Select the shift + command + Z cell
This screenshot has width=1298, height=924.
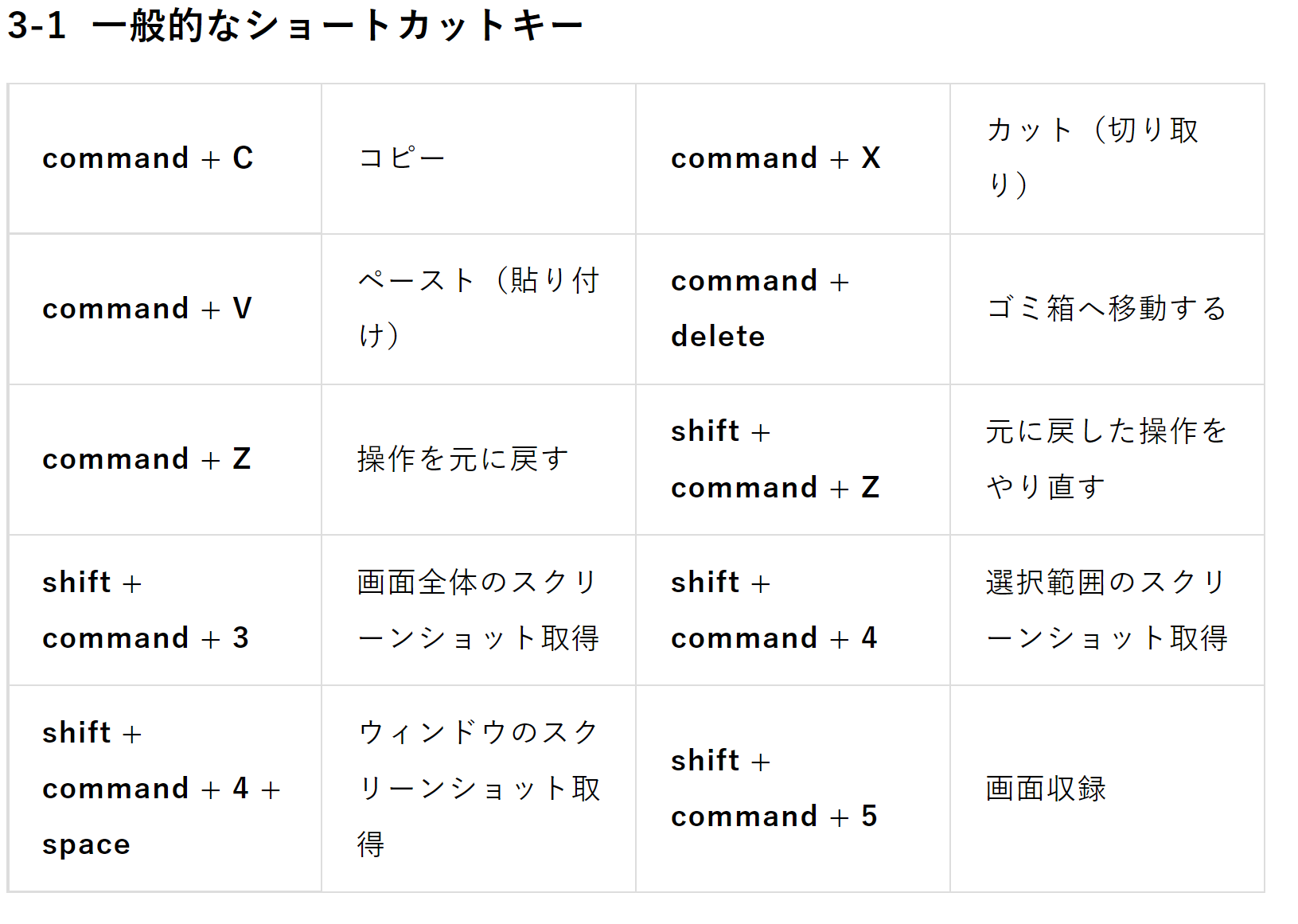click(793, 459)
